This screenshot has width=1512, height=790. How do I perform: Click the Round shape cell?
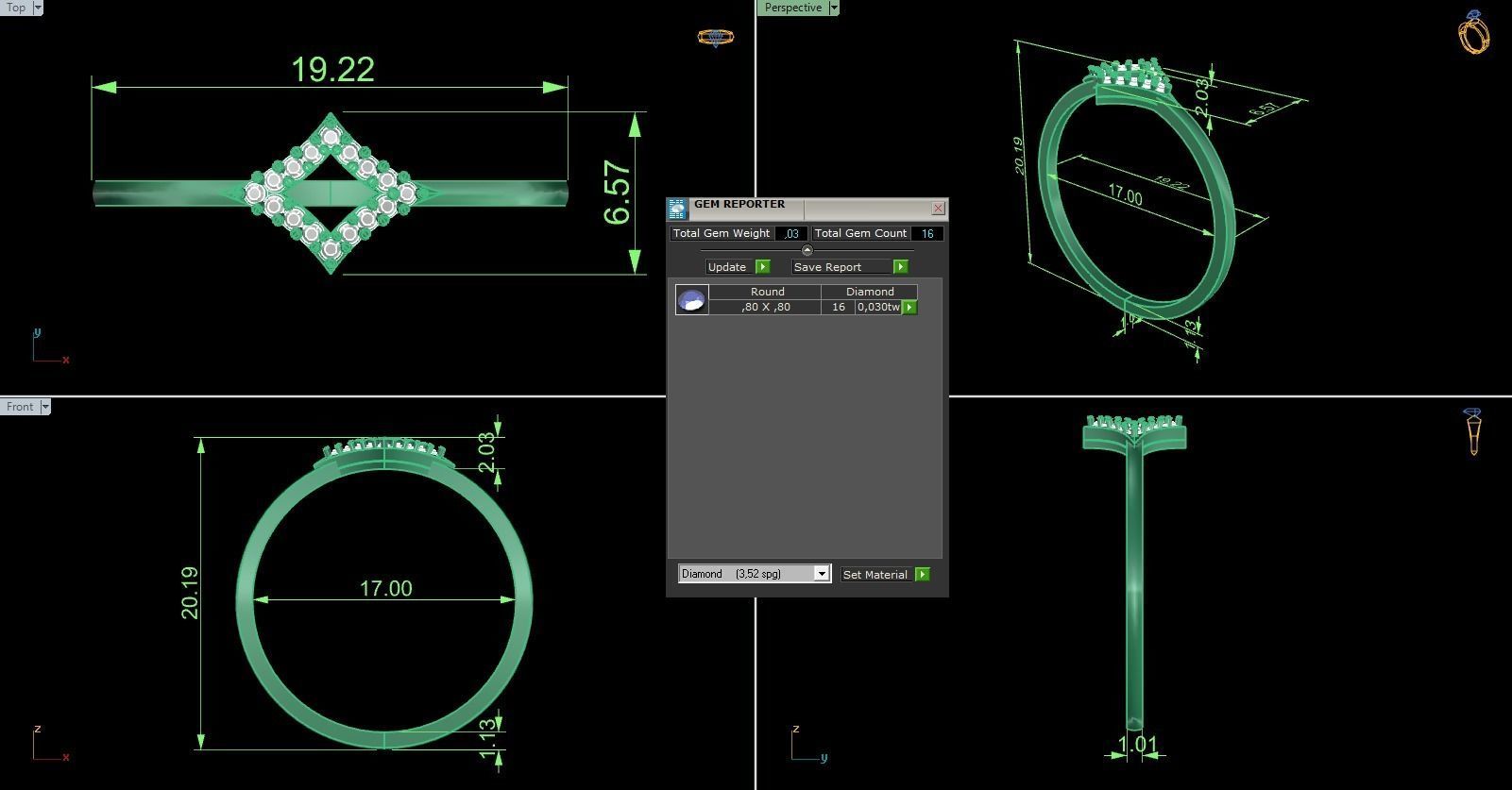pyautogui.click(x=767, y=292)
